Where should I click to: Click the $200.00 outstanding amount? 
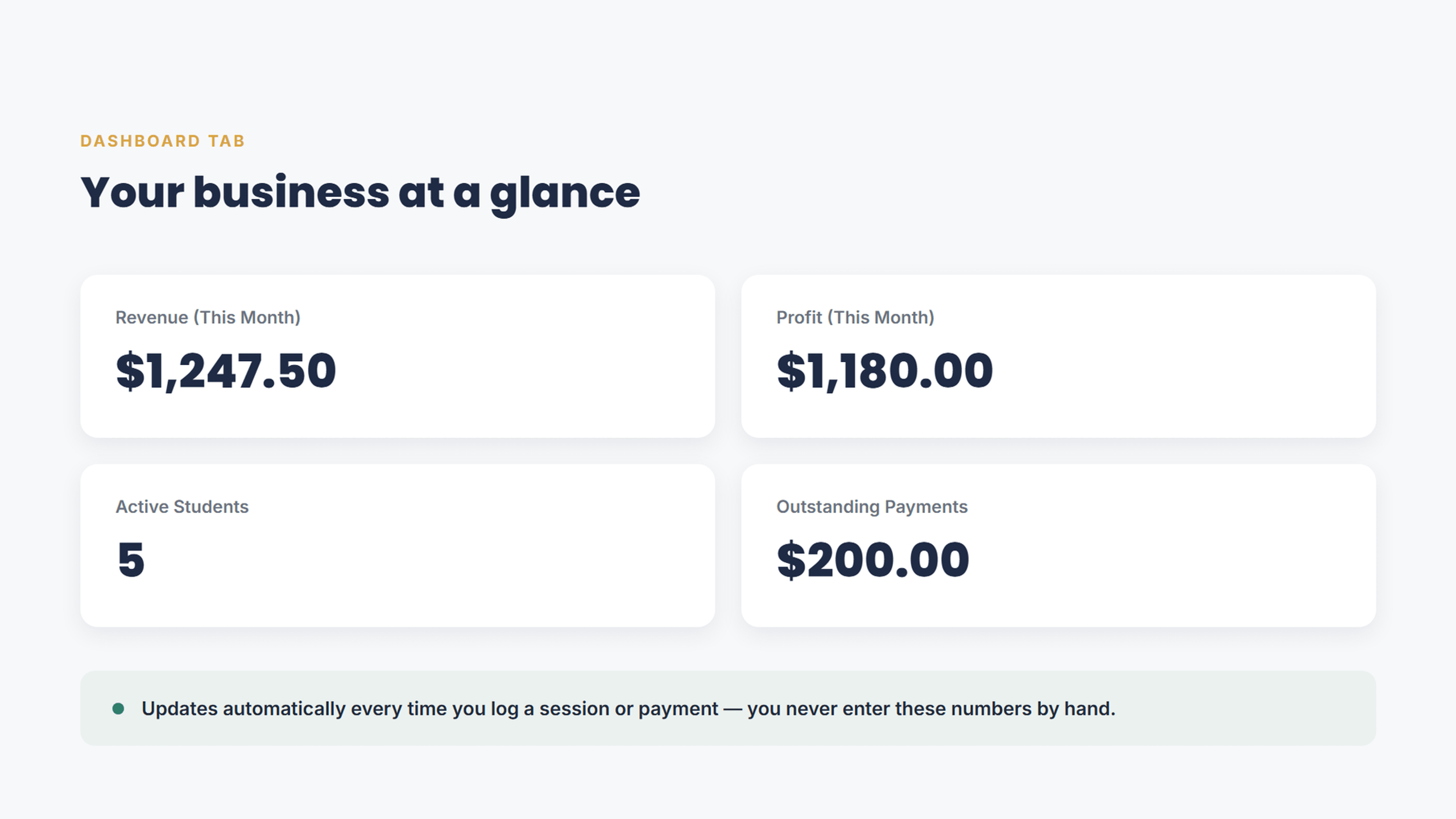point(873,560)
